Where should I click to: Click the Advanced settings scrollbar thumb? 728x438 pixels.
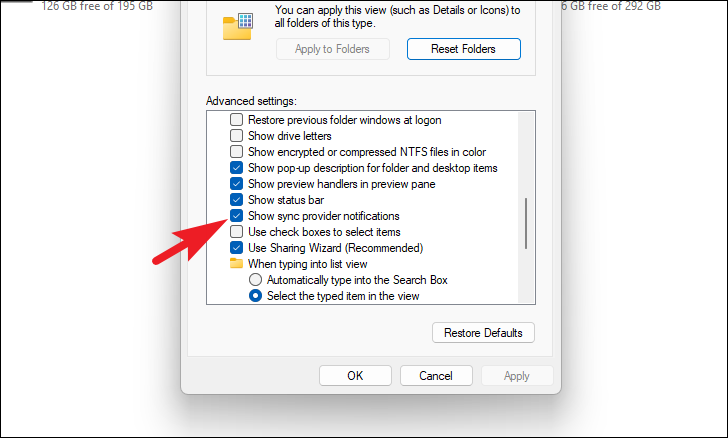click(x=526, y=223)
